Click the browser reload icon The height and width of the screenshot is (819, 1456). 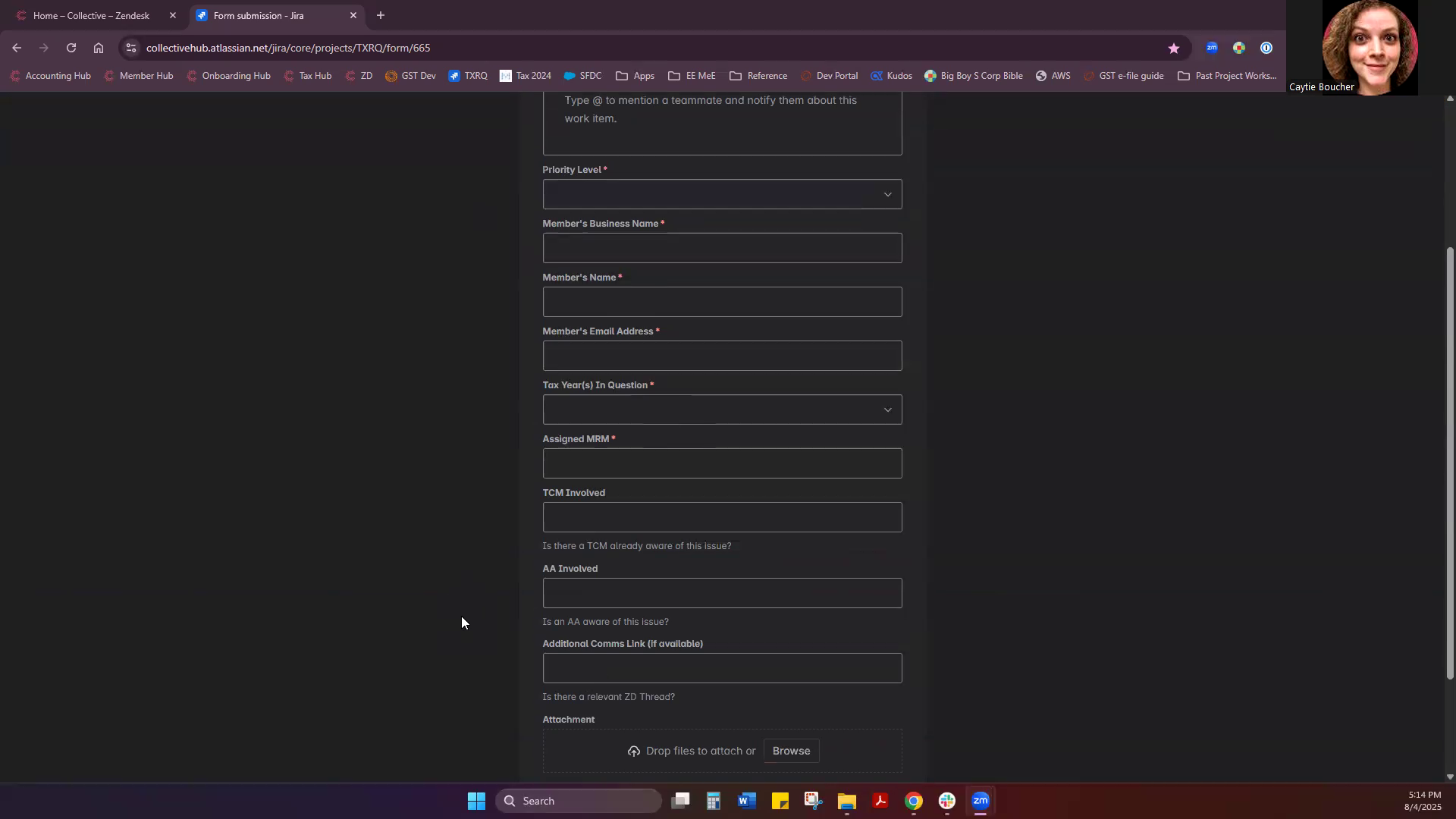pyautogui.click(x=71, y=48)
